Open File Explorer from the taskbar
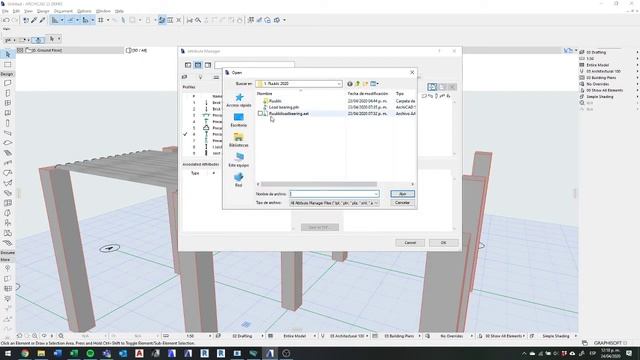This screenshot has height=360, width=640. click(x=41, y=353)
